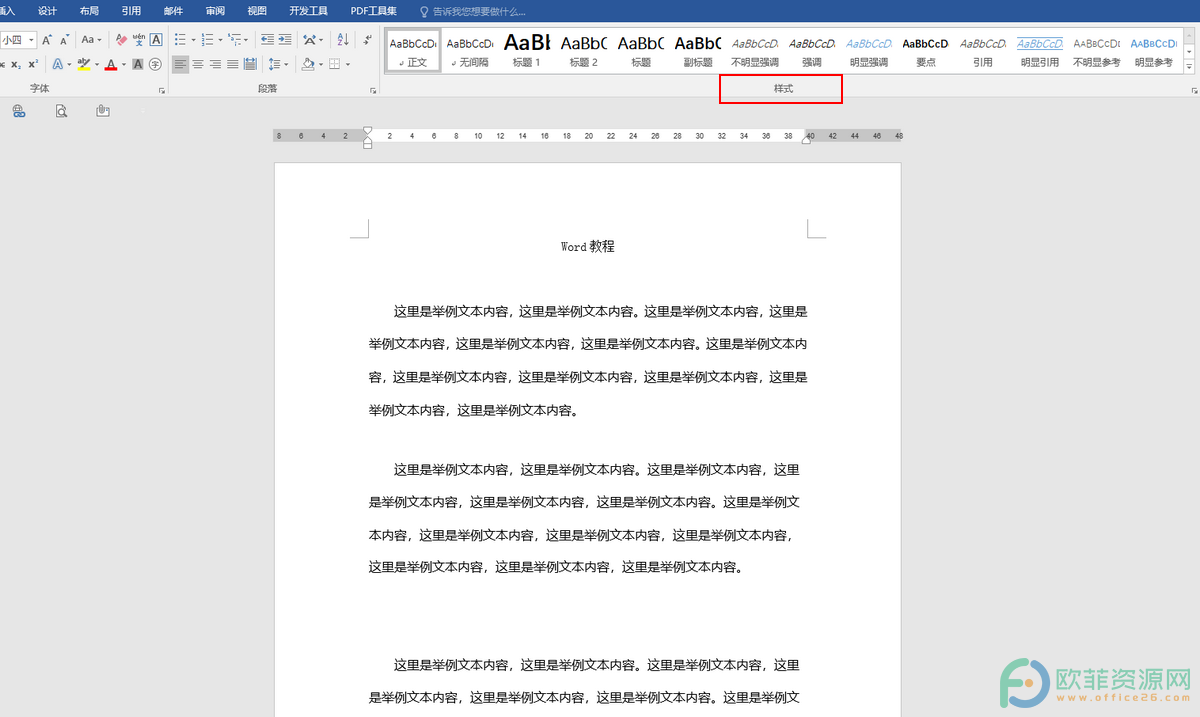The width and height of the screenshot is (1200, 717).
Task: Toggle character shading (gray A)
Action: [138, 64]
